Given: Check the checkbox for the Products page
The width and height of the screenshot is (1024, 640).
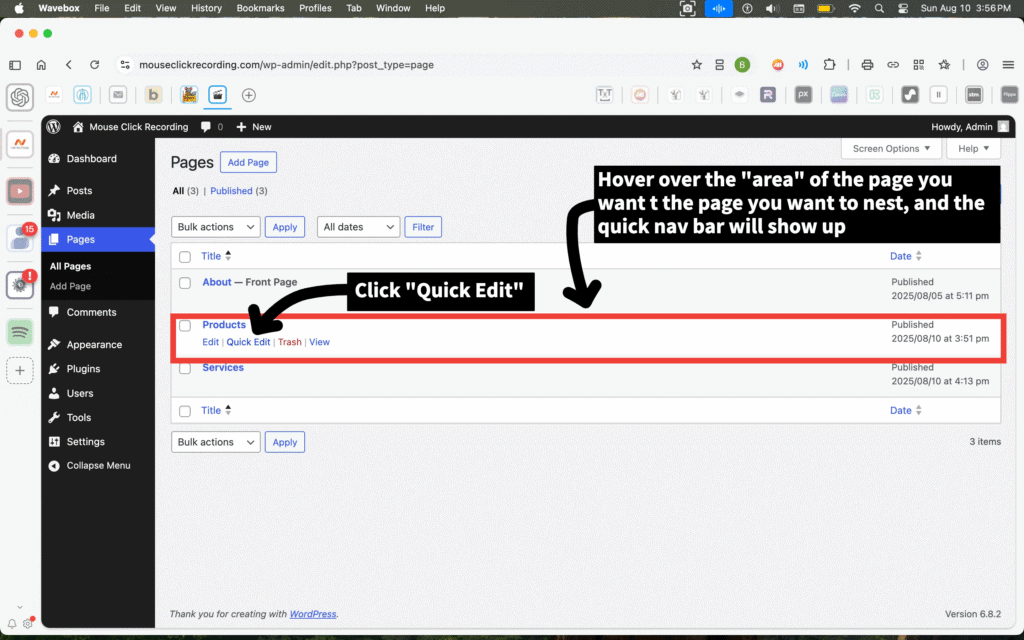Looking at the screenshot, I should click(x=185, y=326).
